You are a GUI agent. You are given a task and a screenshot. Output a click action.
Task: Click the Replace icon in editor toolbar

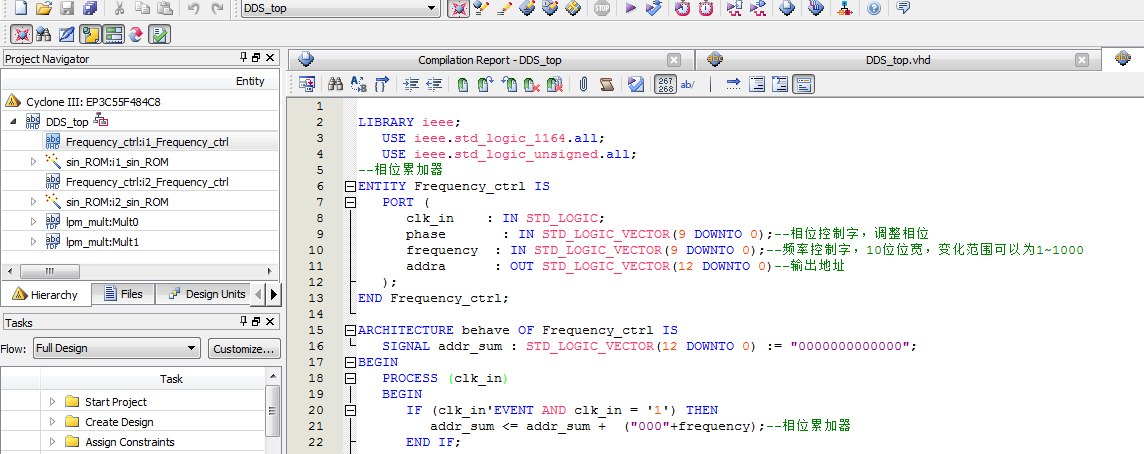click(x=359, y=85)
